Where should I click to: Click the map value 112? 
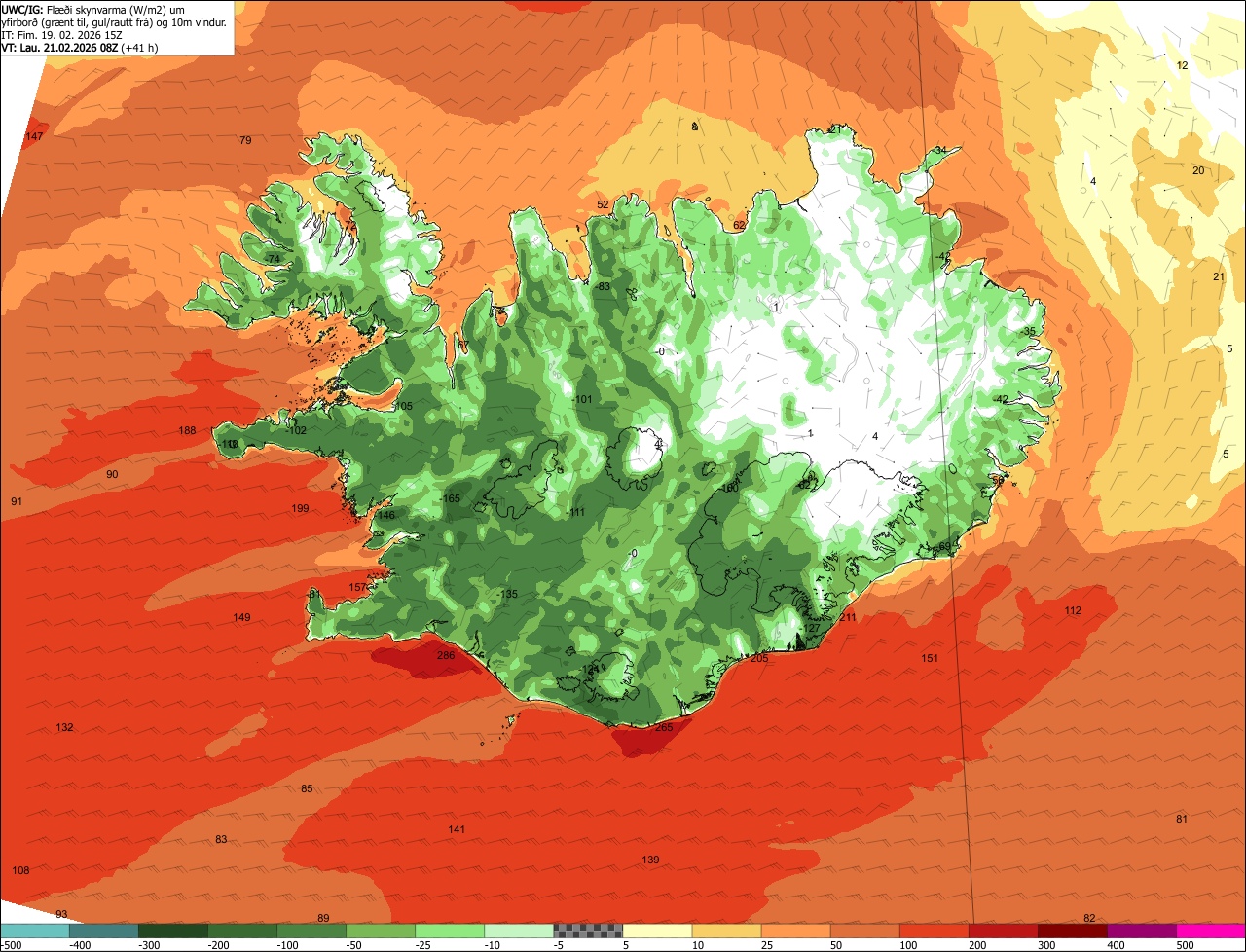pos(1073,610)
